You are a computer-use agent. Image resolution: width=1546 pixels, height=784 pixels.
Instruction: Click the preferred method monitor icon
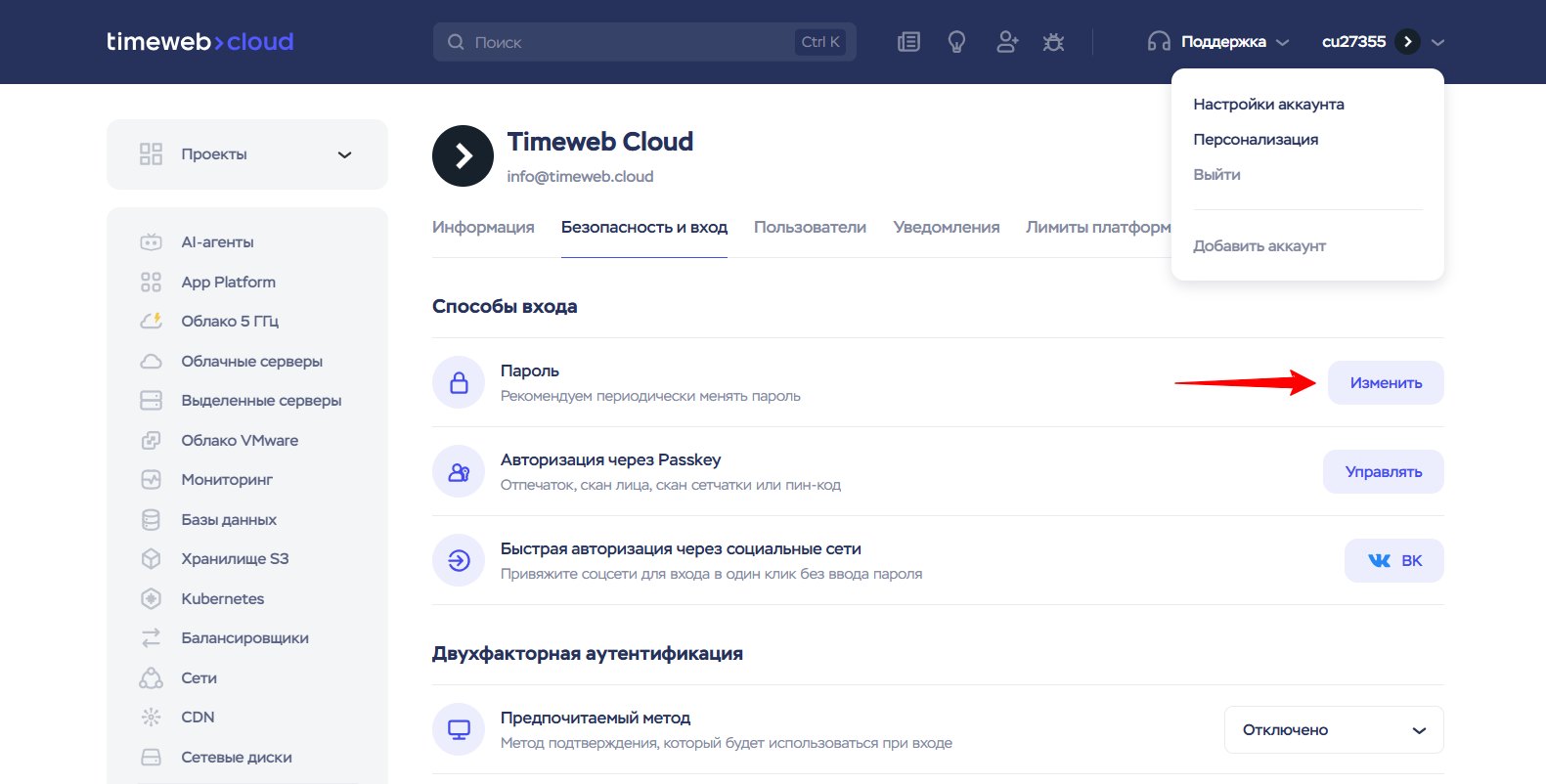[459, 729]
